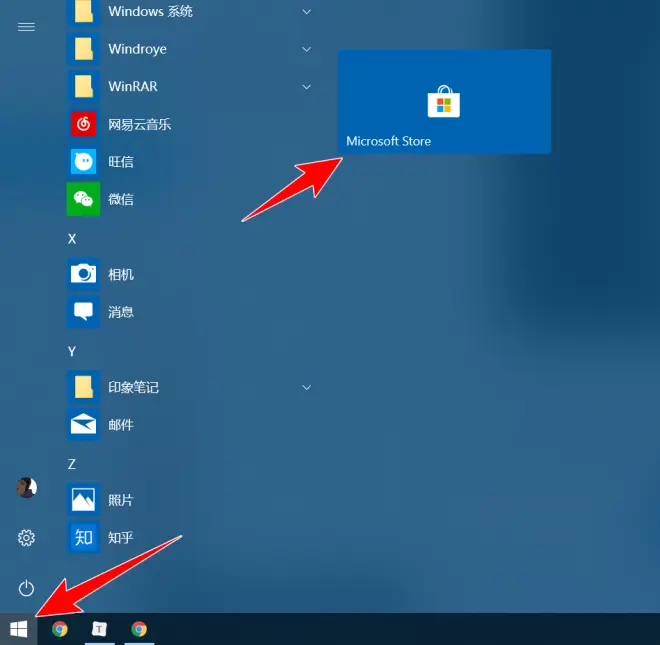
Task: Expand the Start hamburger menu
Action: click(26, 27)
